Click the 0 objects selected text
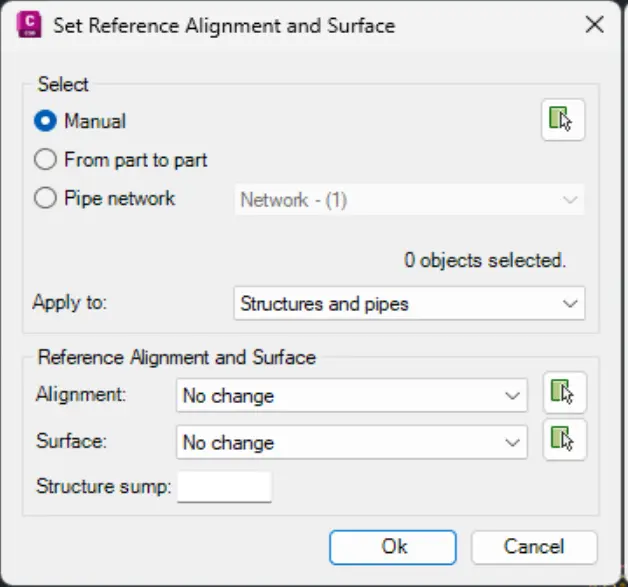 coord(485,260)
